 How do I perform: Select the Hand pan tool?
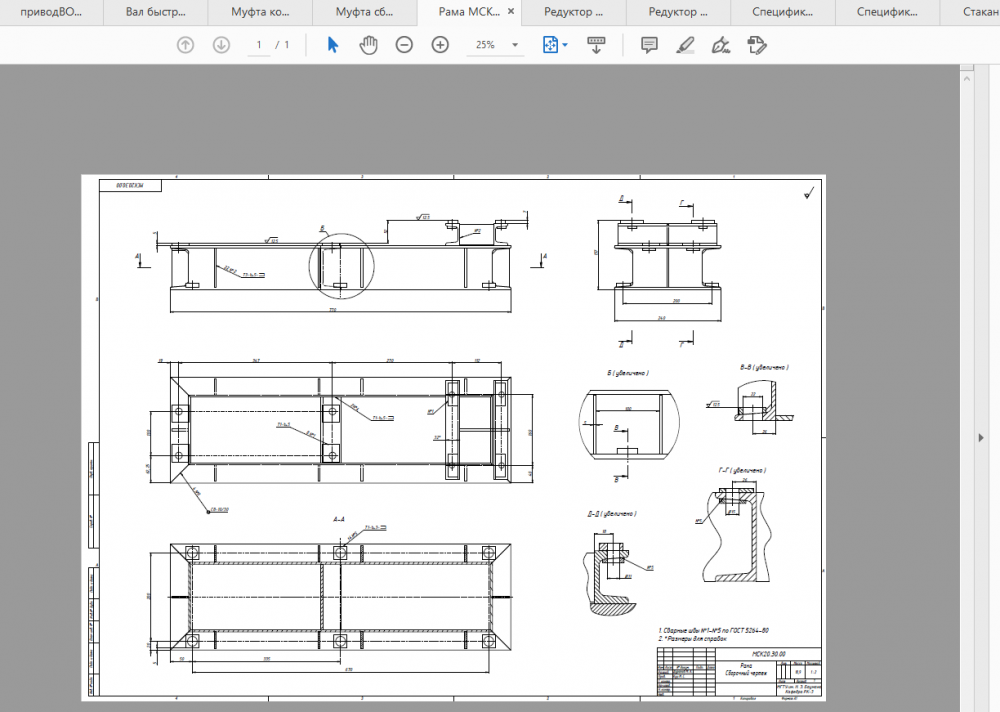pyautogui.click(x=368, y=45)
